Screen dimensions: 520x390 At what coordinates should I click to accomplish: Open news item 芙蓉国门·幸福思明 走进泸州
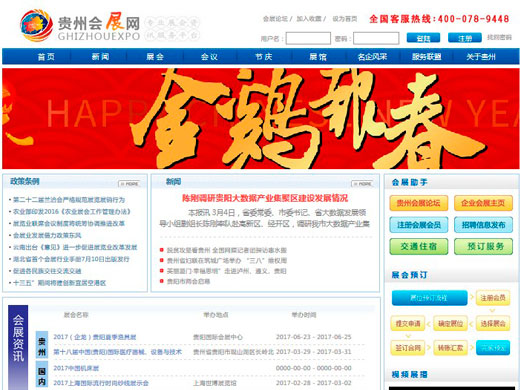click(226, 271)
